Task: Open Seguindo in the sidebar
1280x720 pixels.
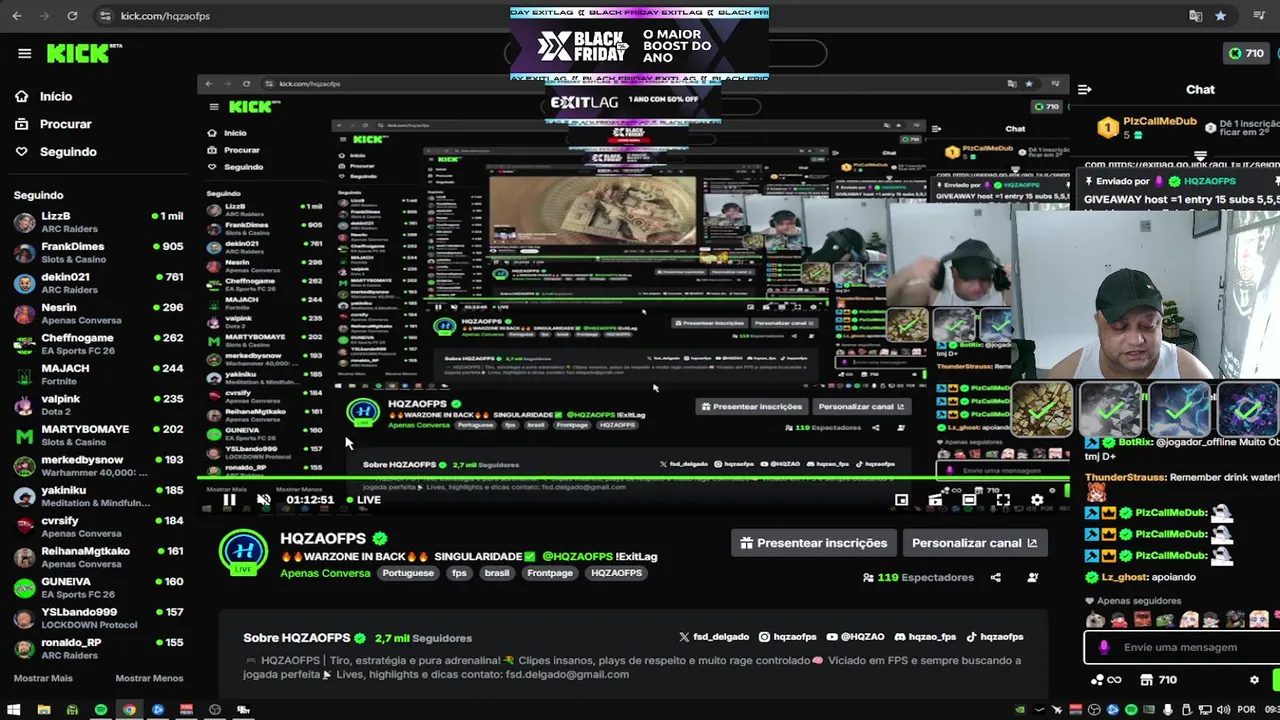Action: tap(55, 152)
